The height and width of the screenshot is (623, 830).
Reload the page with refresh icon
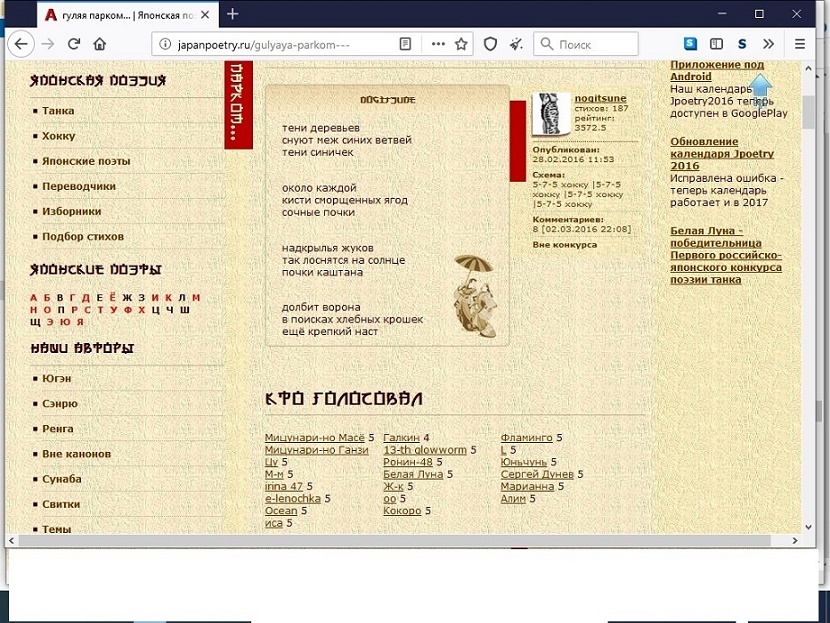coord(74,44)
